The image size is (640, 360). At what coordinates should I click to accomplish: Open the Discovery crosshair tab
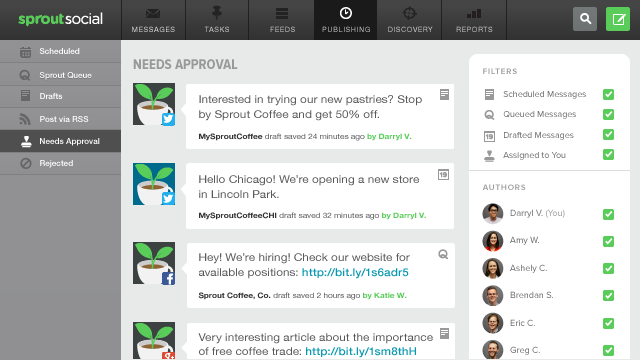[409, 20]
